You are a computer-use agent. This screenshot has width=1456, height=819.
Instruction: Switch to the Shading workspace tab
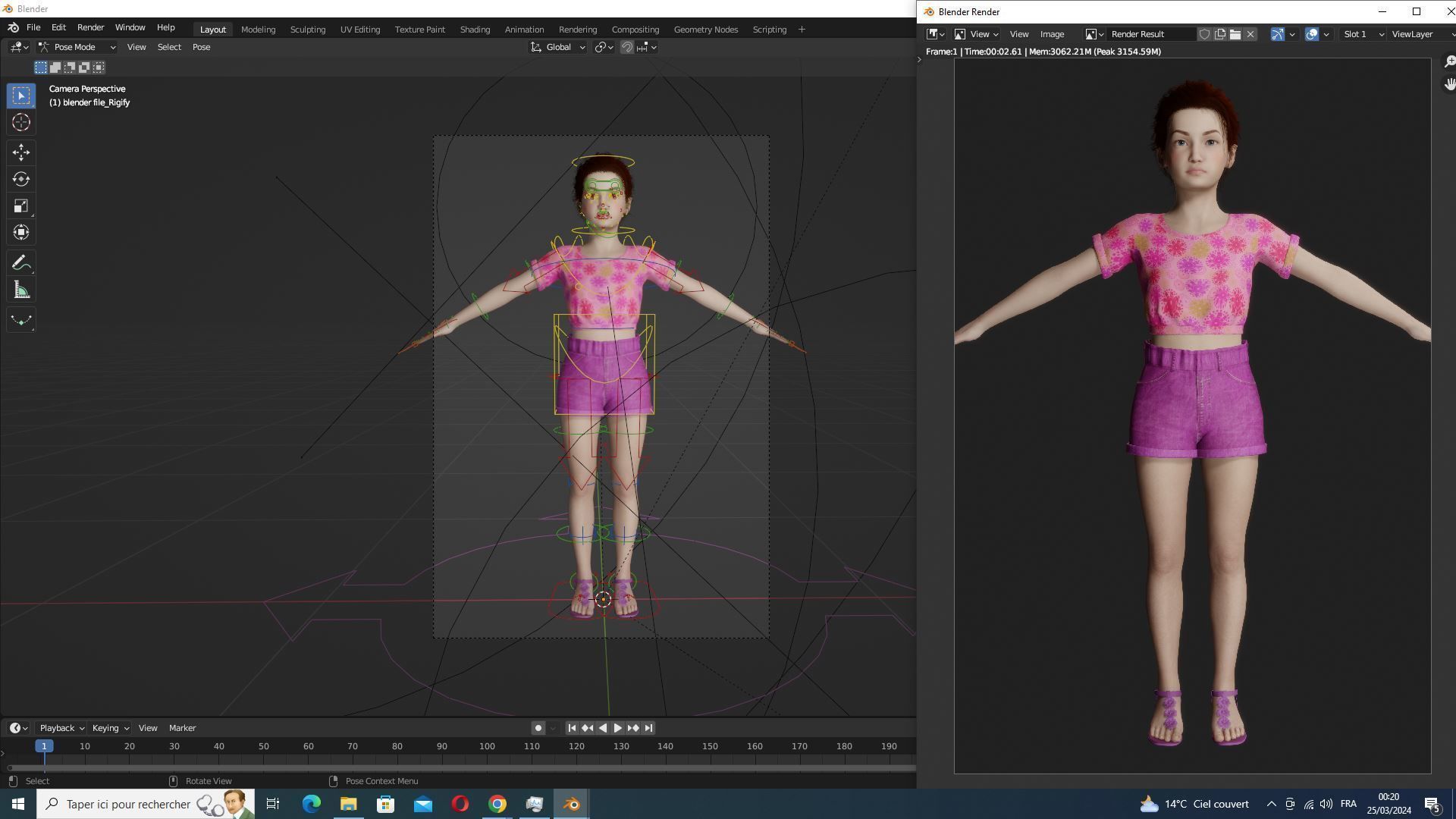[475, 30]
